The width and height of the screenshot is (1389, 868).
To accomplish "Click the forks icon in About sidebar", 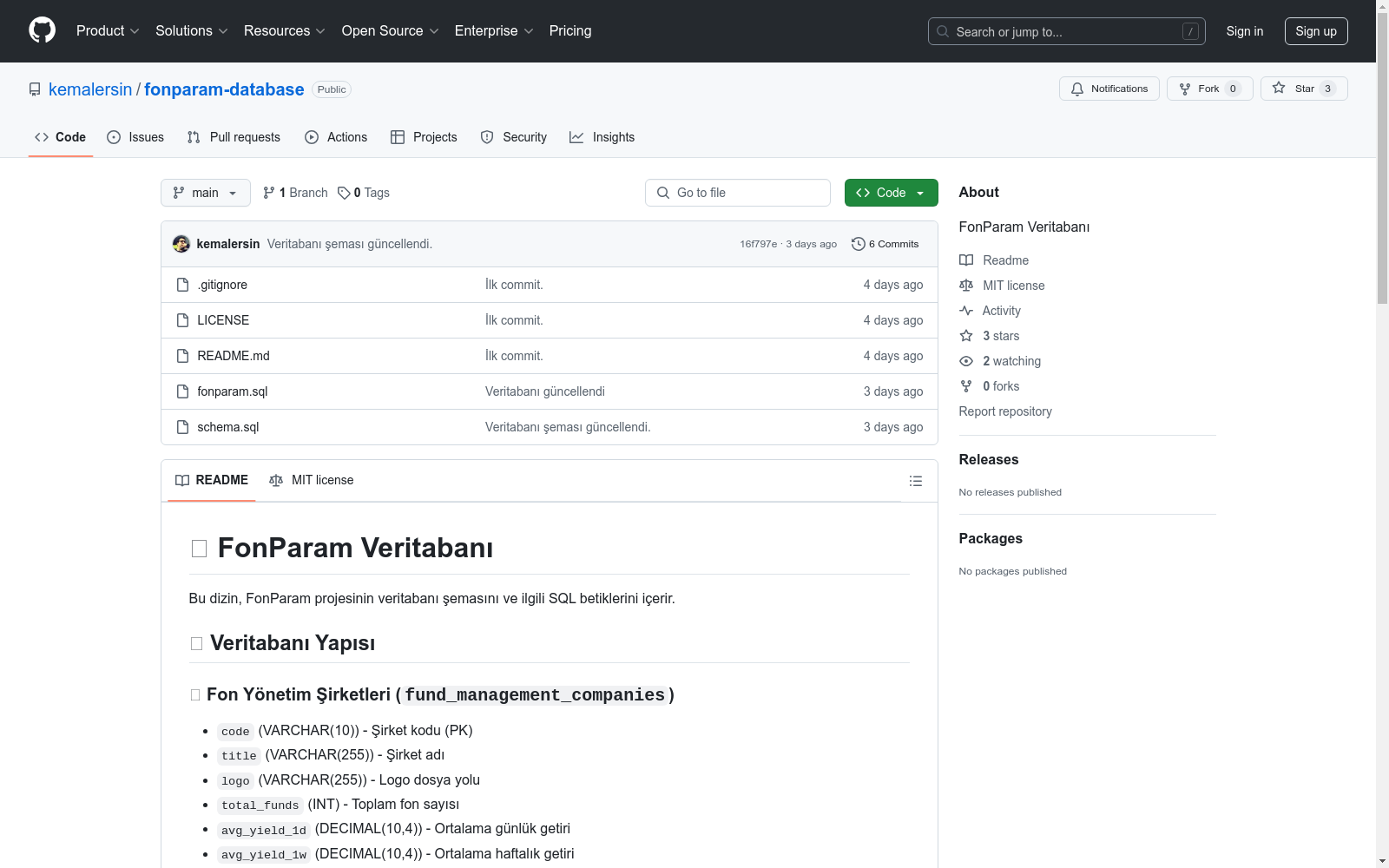I will click(x=966, y=386).
